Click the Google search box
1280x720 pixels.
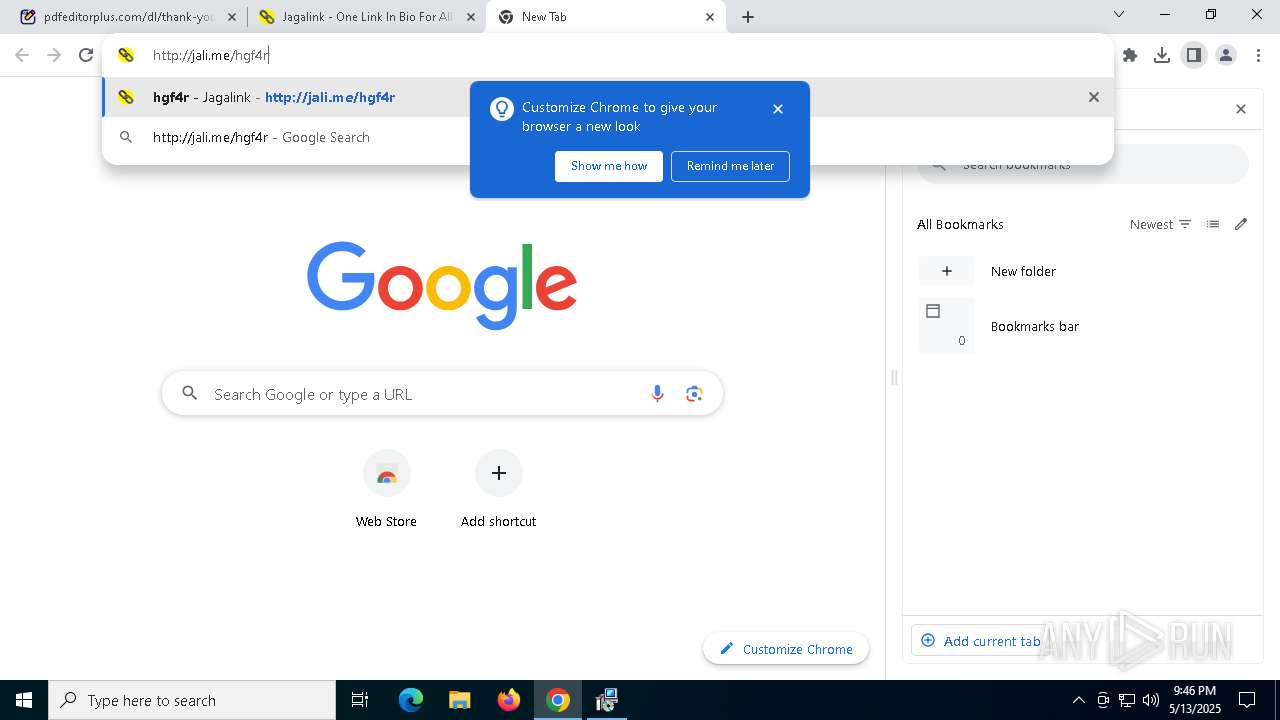(x=442, y=394)
